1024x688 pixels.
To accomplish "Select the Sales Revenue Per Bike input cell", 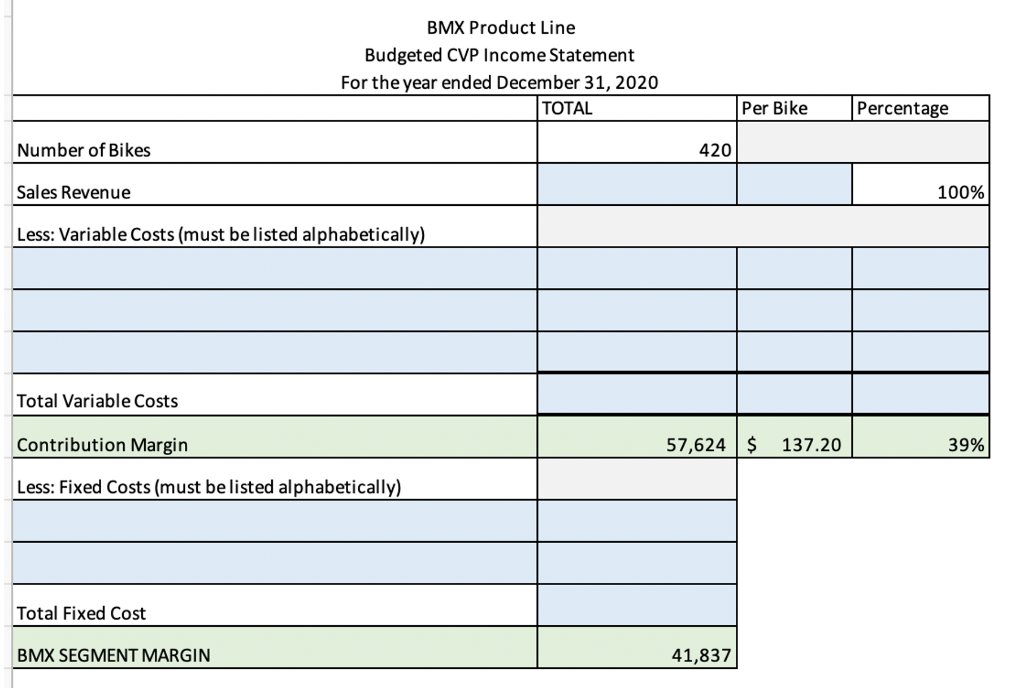I will coord(794,184).
